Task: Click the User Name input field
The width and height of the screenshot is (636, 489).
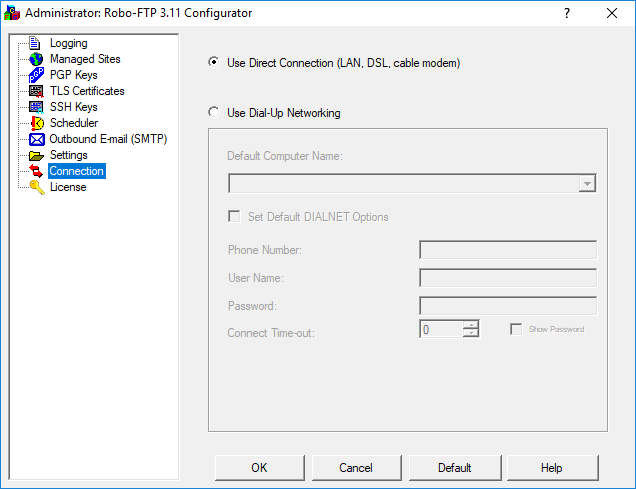Action: [x=508, y=278]
